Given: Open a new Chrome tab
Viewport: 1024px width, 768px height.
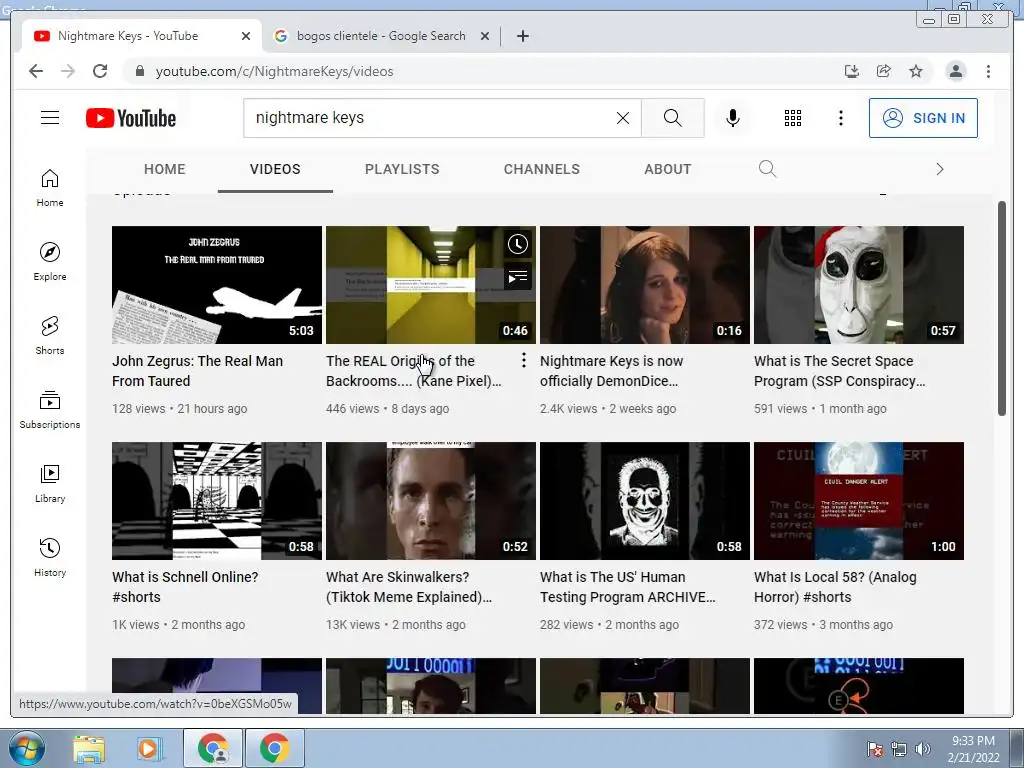Looking at the screenshot, I should pyautogui.click(x=522, y=36).
